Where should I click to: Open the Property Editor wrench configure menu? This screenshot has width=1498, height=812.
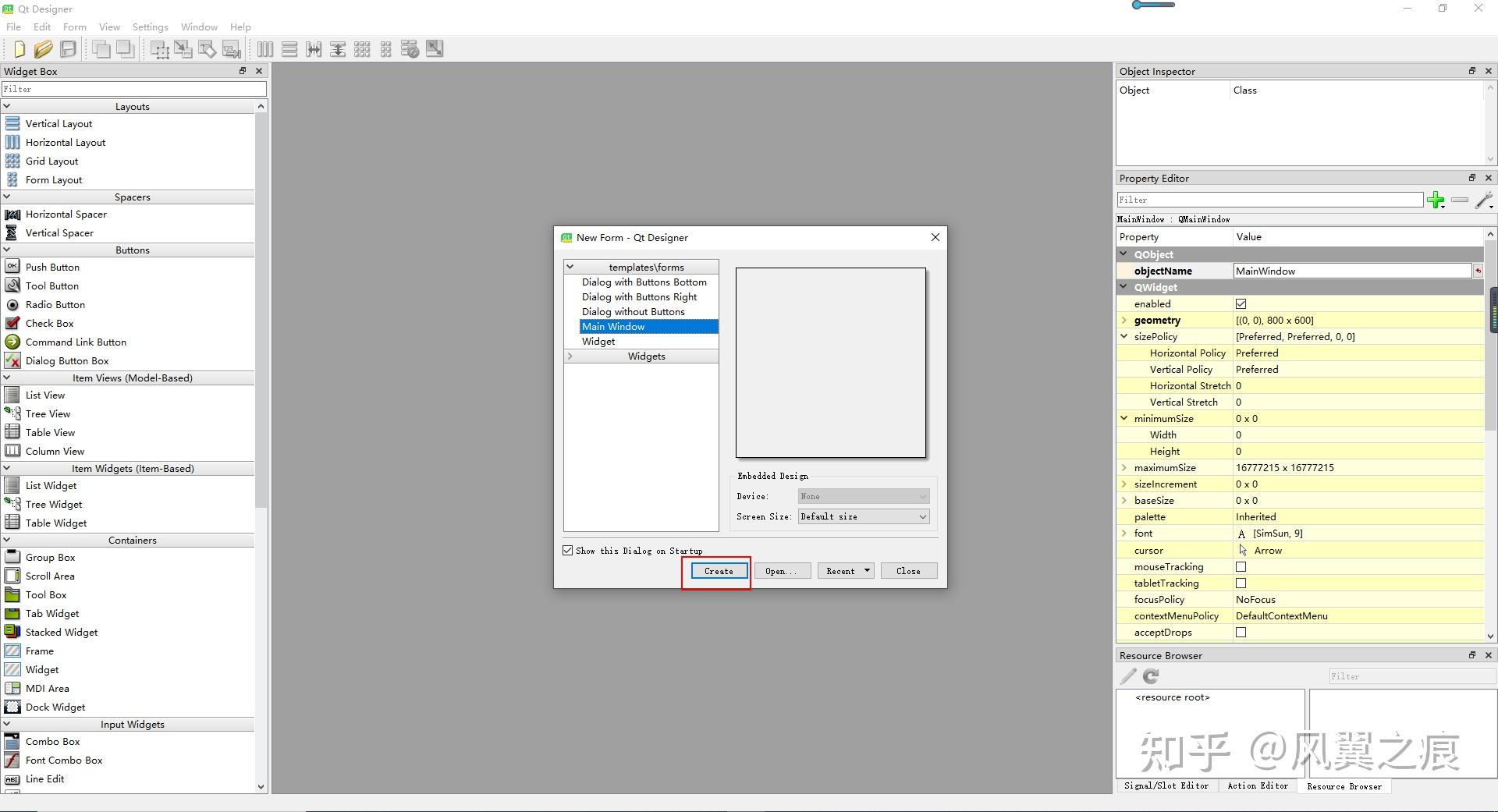click(1485, 200)
